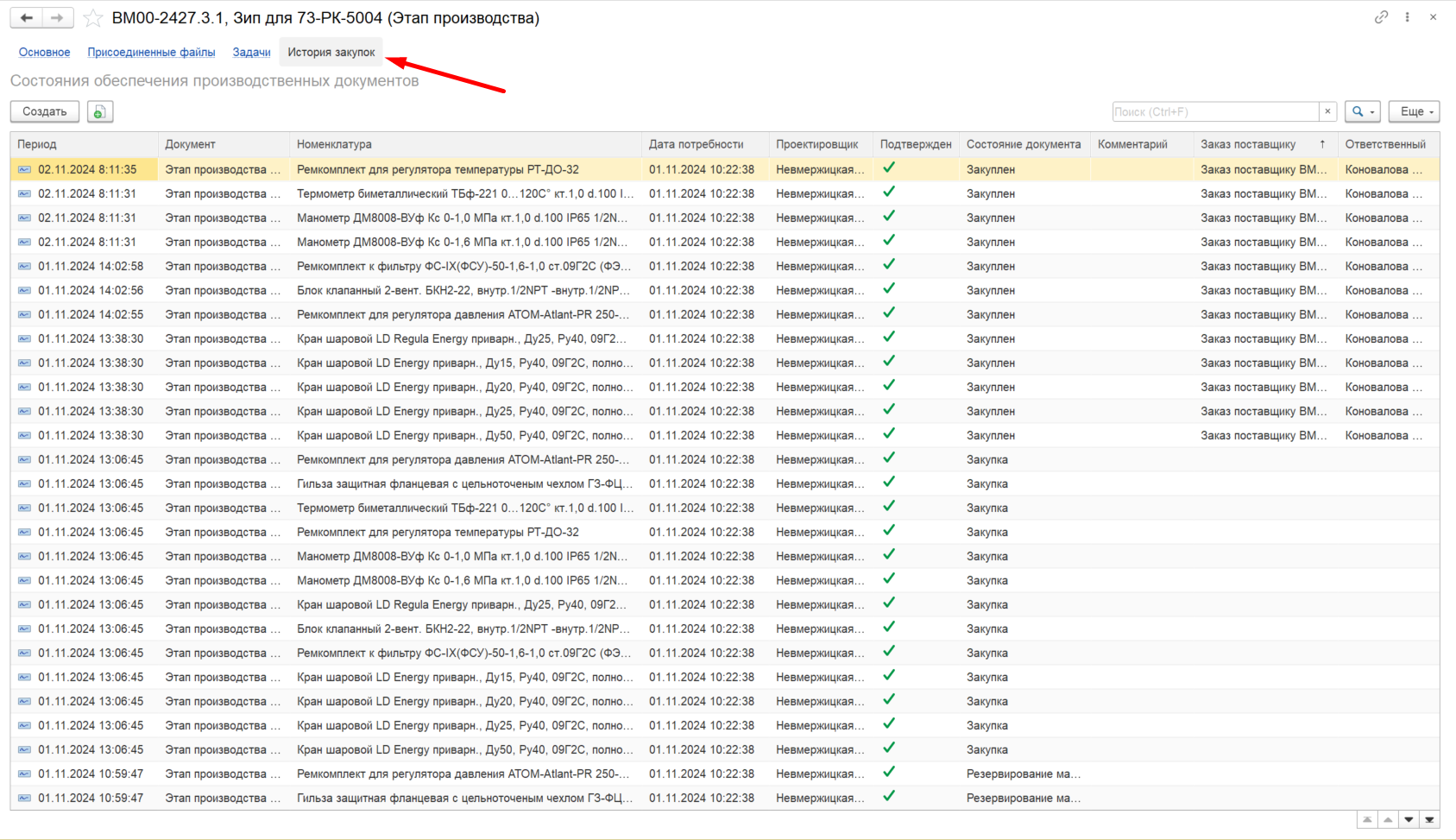Click Подтвержден checkmark in 01.11.2024 14:02:55 row
Image resolution: width=1456 pixels, height=840 pixels.
(x=889, y=313)
